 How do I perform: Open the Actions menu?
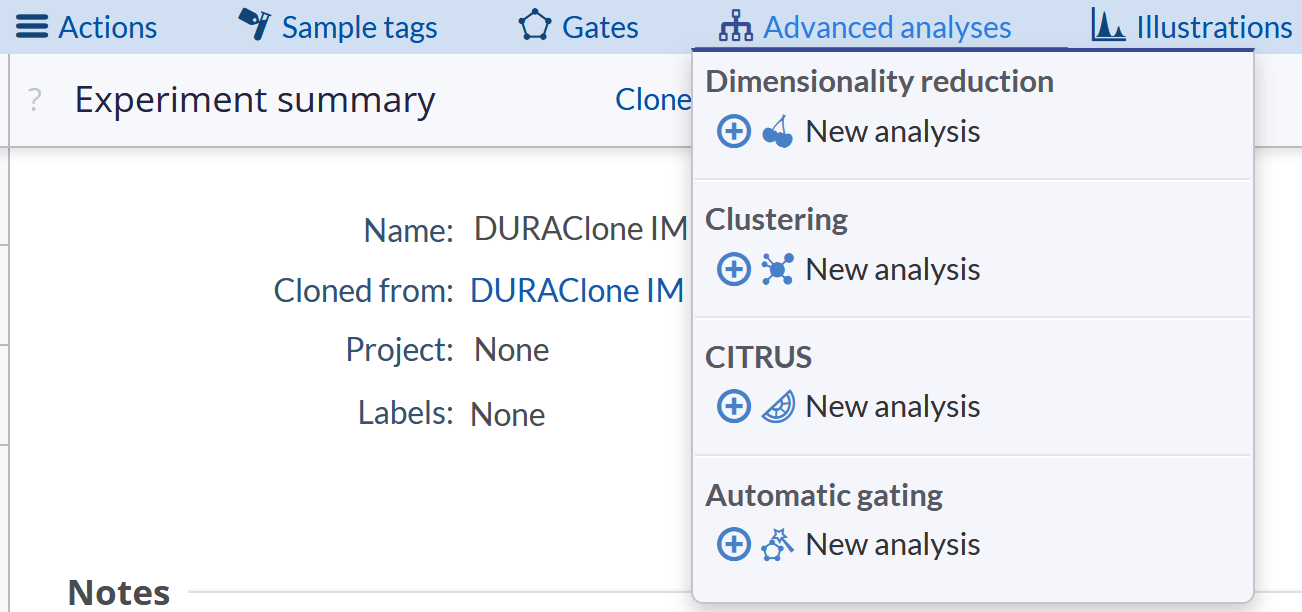[x=107, y=27]
